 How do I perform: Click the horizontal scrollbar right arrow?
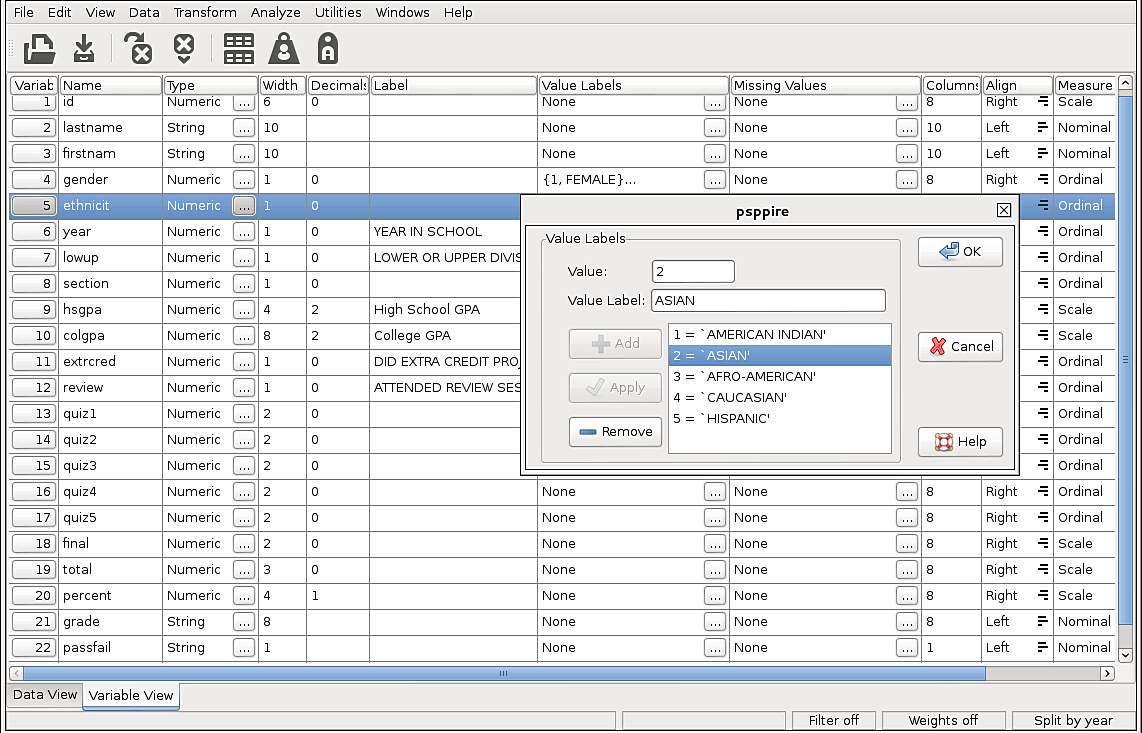(x=1107, y=673)
